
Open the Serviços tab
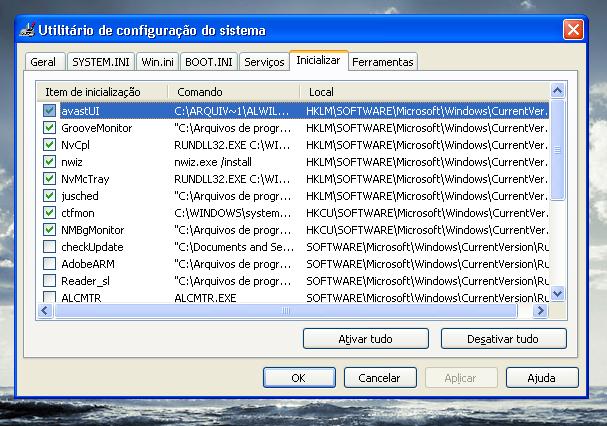pyautogui.click(x=264, y=62)
